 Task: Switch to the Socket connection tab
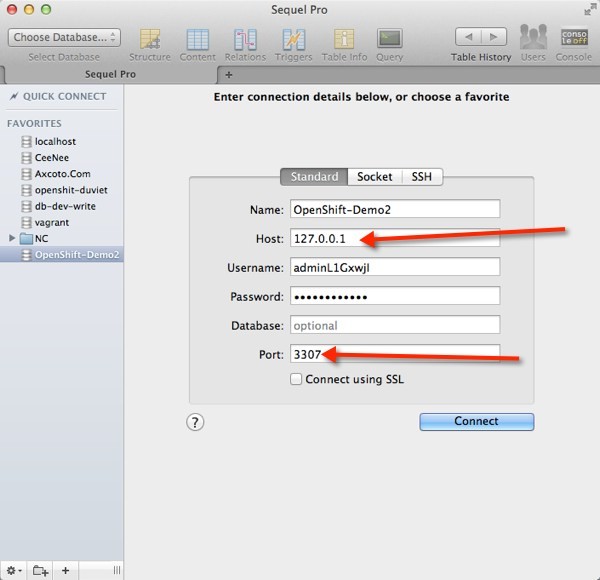click(x=375, y=177)
